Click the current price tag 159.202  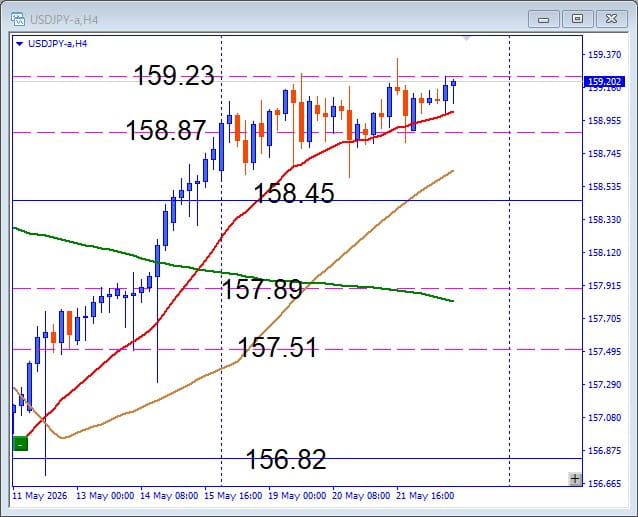pos(604,82)
